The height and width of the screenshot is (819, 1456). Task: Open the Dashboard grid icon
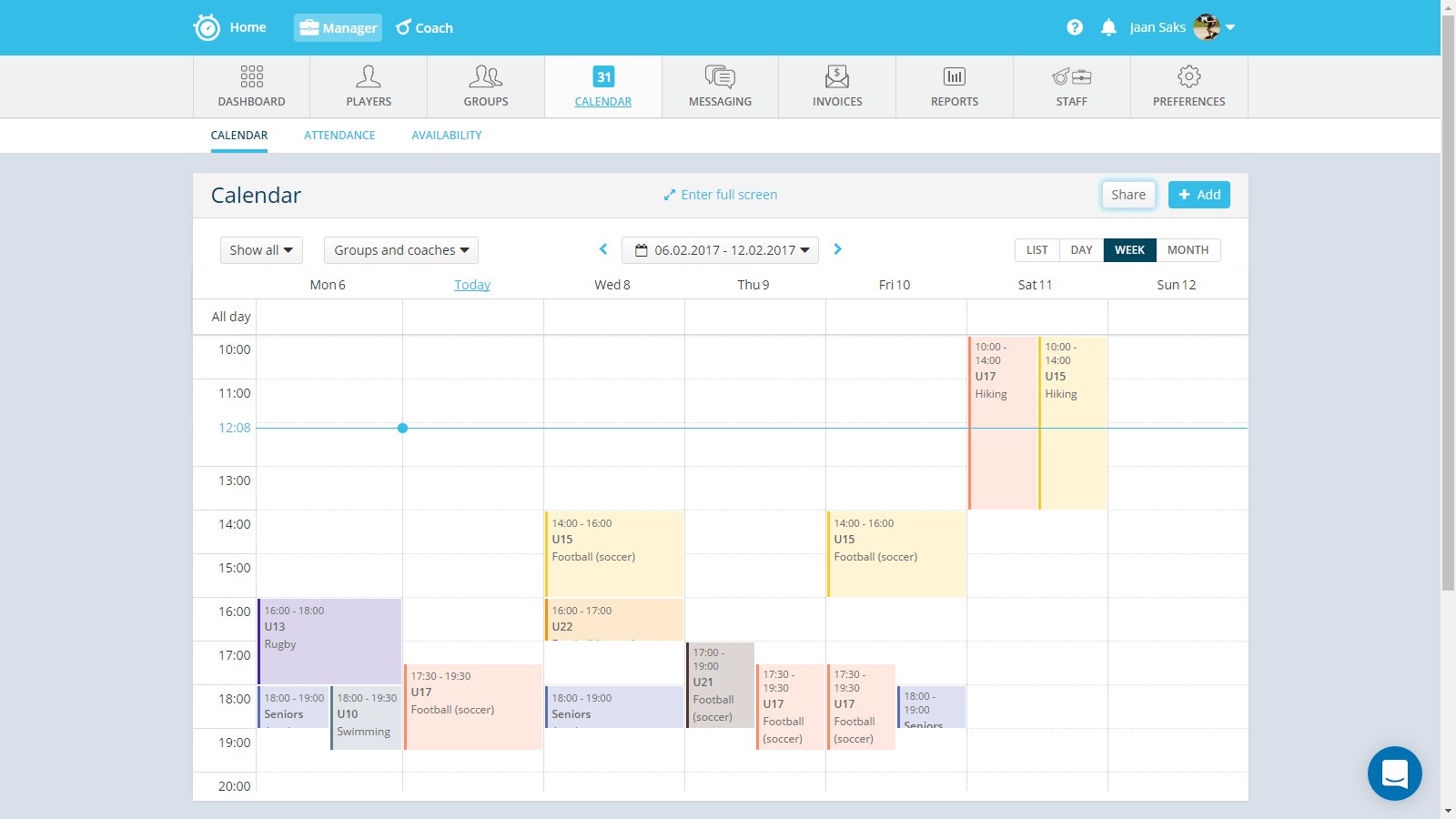251,76
